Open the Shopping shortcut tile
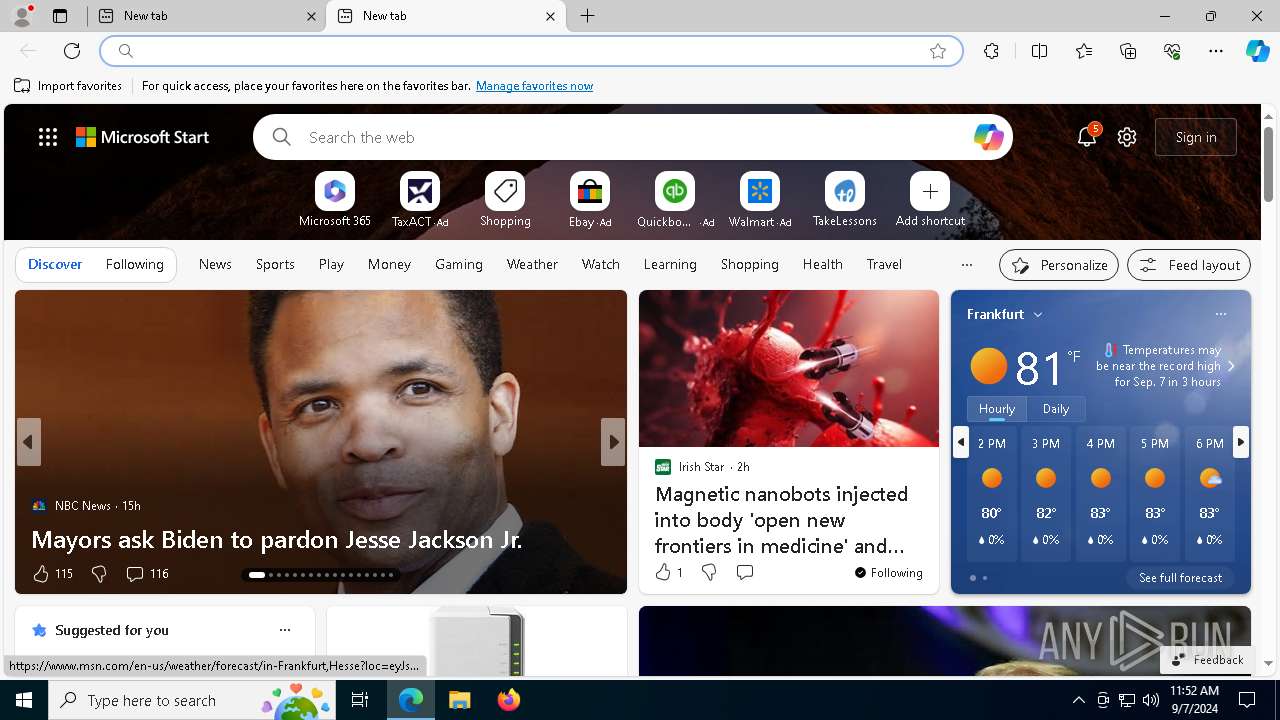This screenshot has width=1280, height=720. (505, 191)
